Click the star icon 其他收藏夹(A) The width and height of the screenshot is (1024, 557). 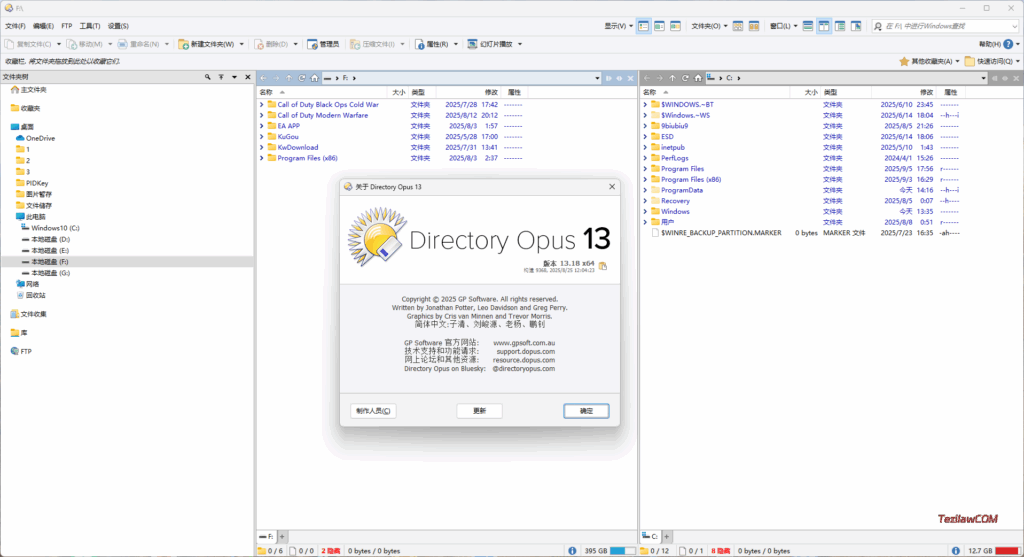pos(904,61)
